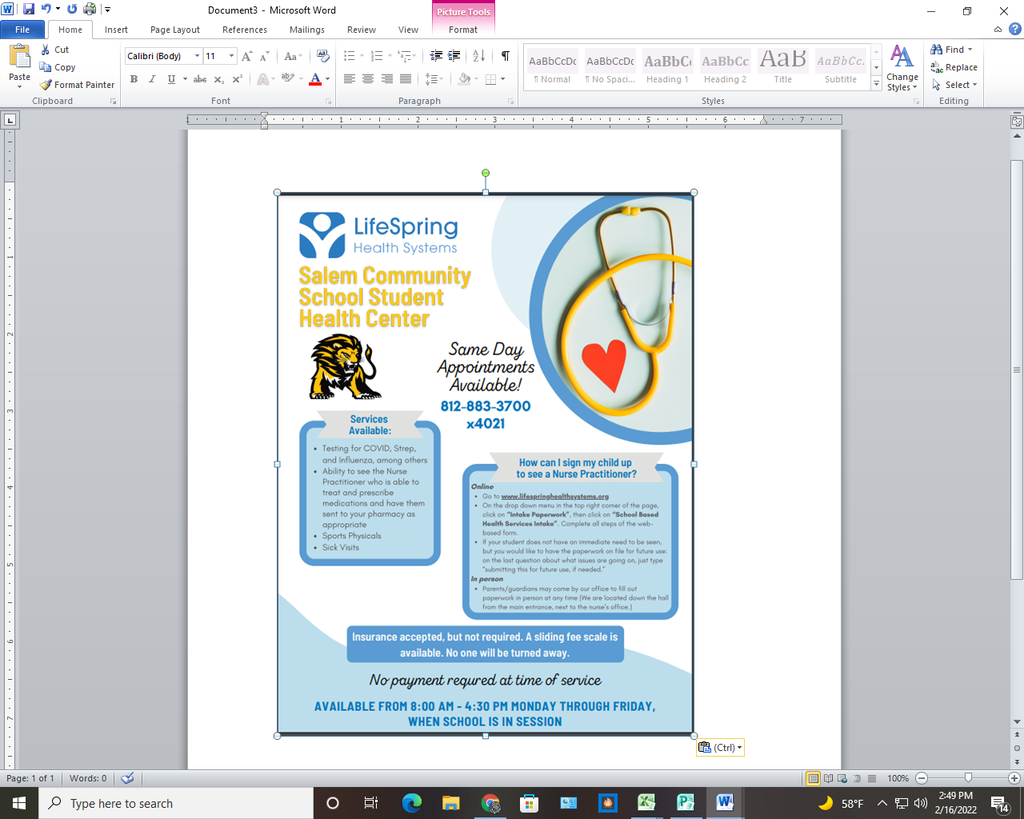Click the Replace button
The width and height of the screenshot is (1024, 819).
point(954,67)
